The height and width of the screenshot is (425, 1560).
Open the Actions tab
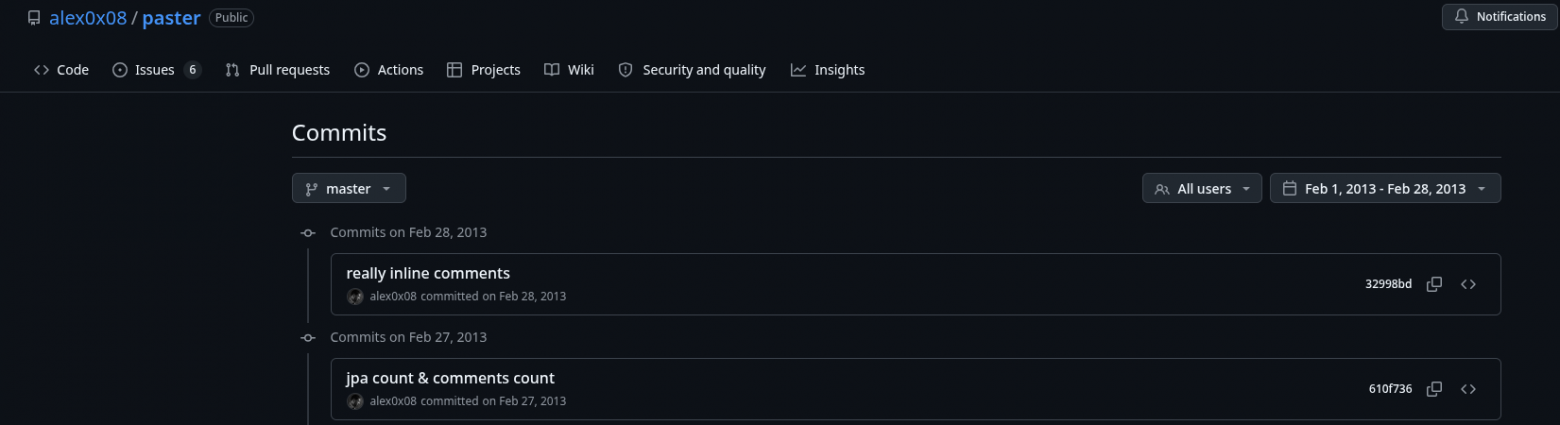click(x=389, y=70)
